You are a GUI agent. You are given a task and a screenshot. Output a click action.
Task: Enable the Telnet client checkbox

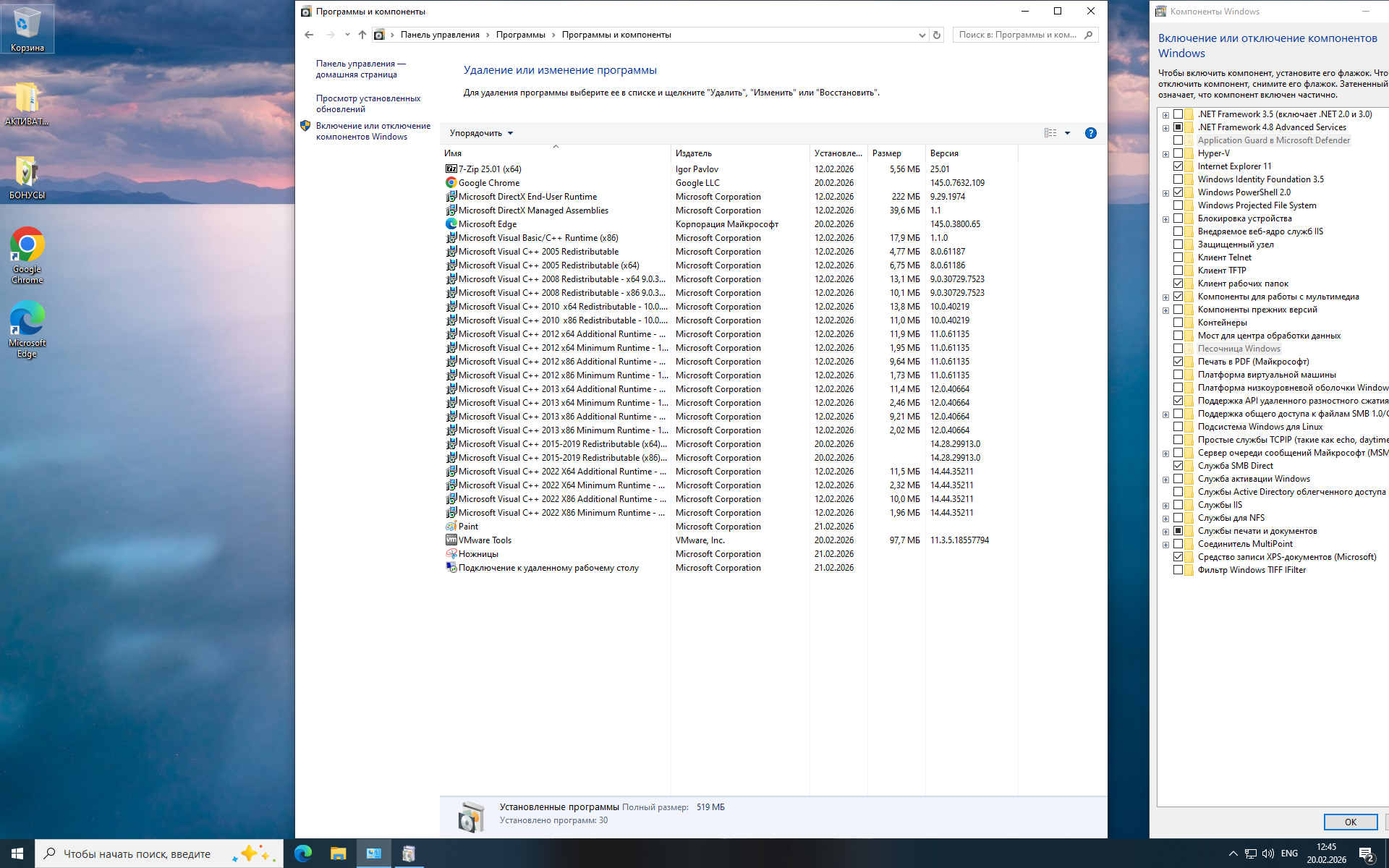pos(1178,258)
